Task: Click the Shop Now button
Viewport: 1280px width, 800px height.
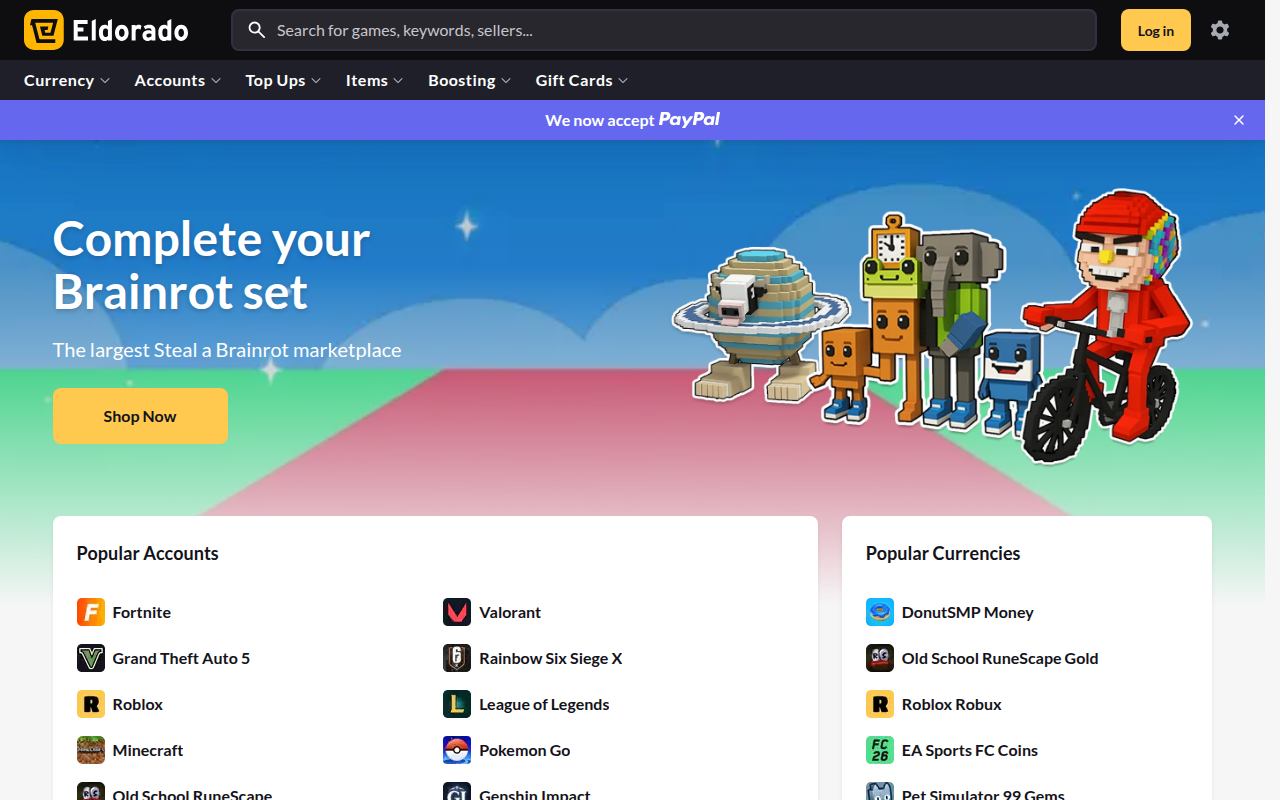Action: click(x=140, y=416)
